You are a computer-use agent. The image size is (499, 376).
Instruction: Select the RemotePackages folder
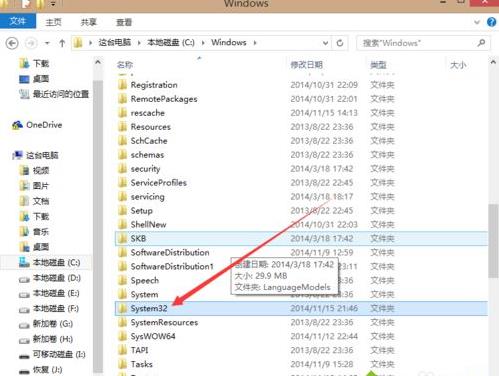[x=164, y=99]
